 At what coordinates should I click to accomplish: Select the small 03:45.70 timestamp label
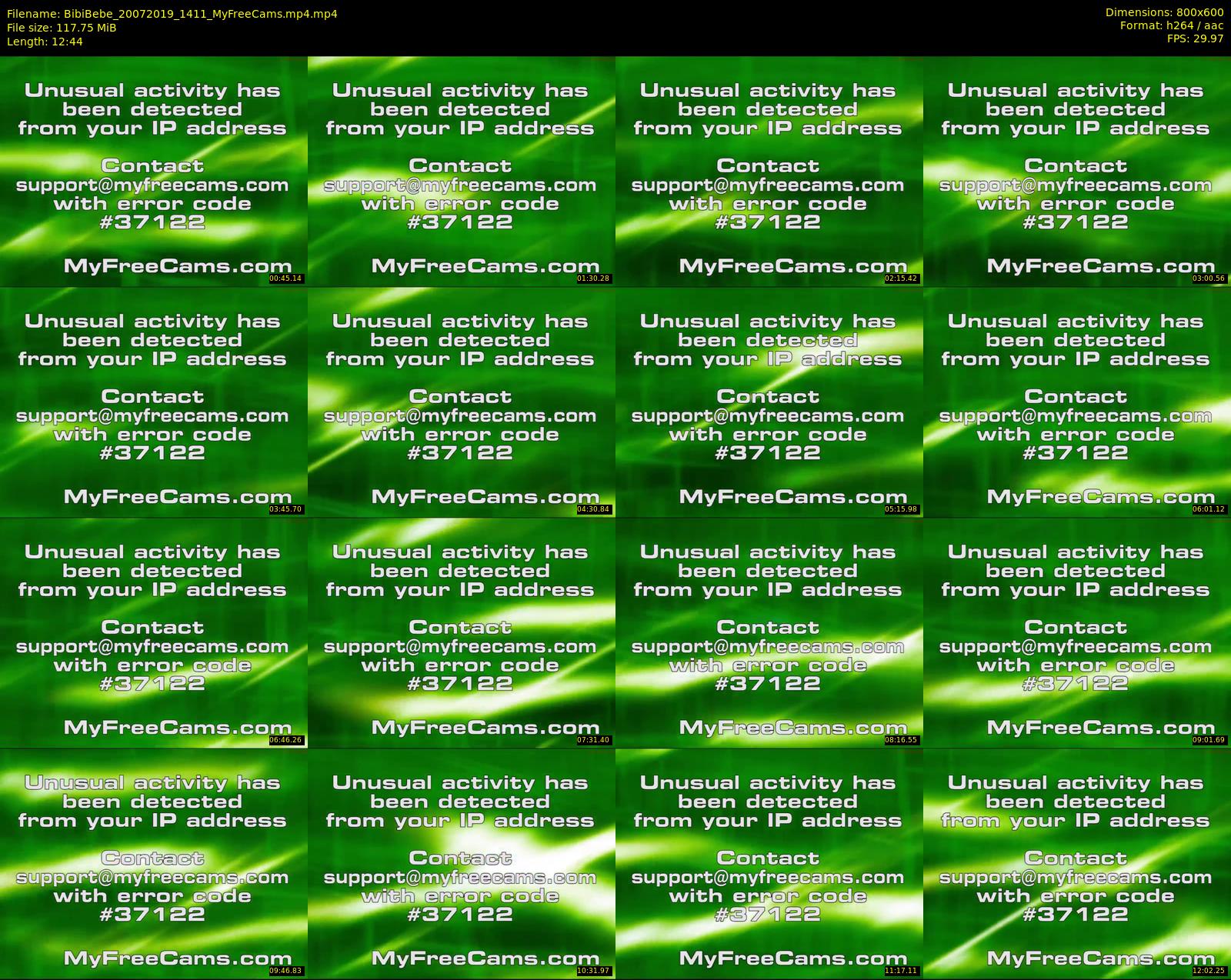[x=286, y=509]
